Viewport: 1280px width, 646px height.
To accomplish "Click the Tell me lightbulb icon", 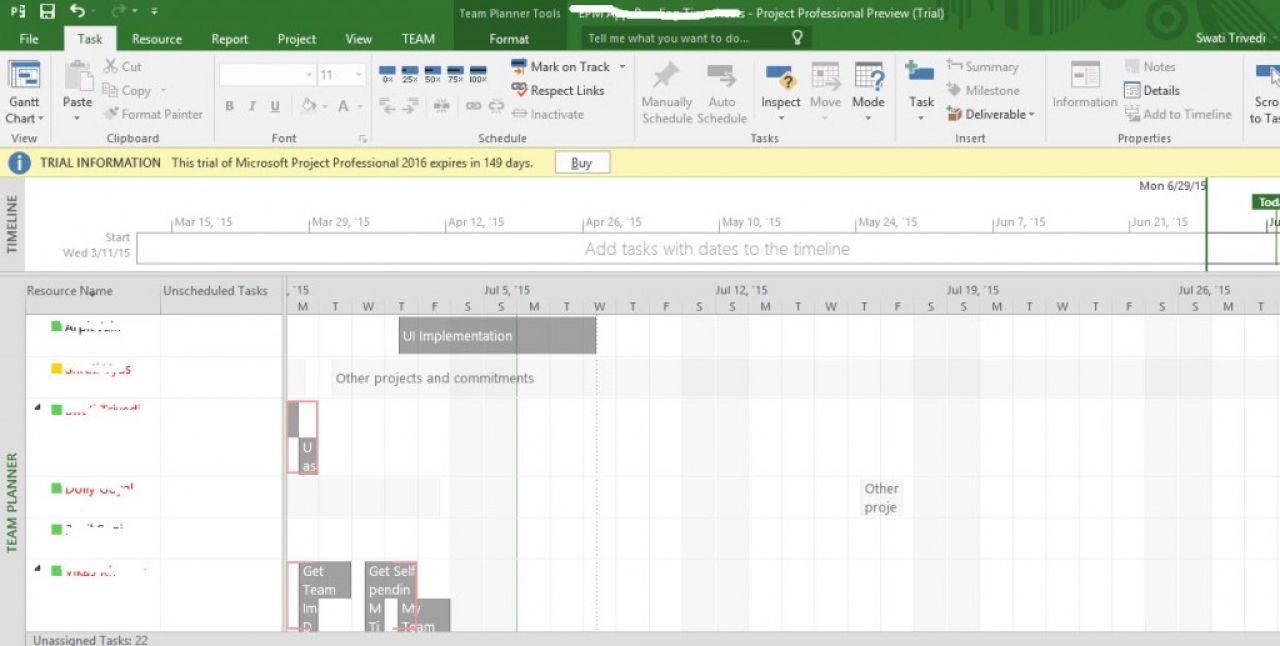I will pyautogui.click(x=797, y=38).
